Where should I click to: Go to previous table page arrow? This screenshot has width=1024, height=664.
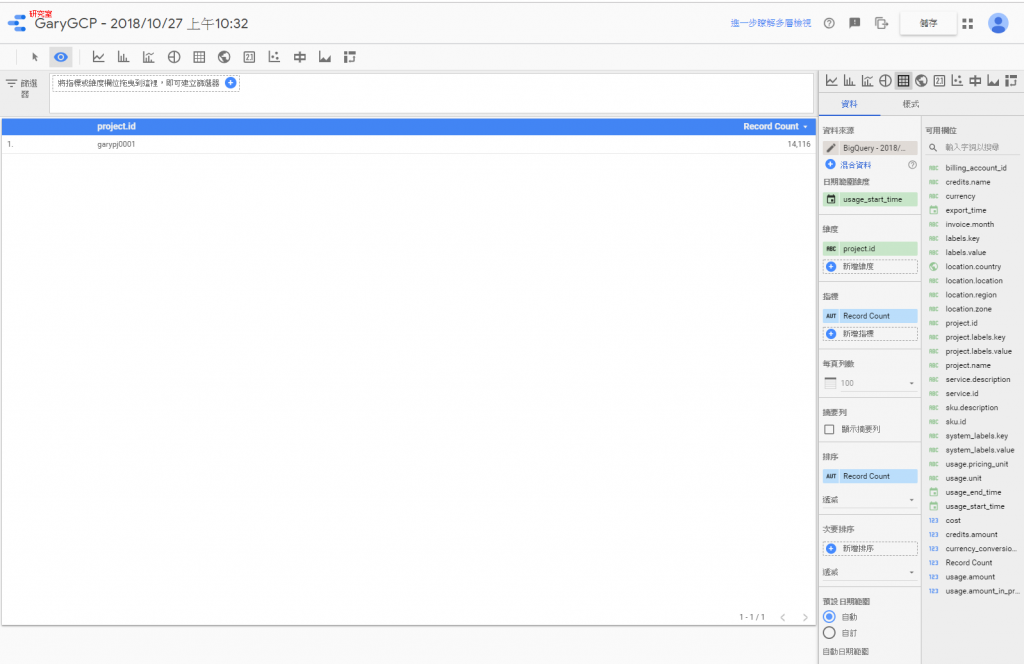pos(783,618)
